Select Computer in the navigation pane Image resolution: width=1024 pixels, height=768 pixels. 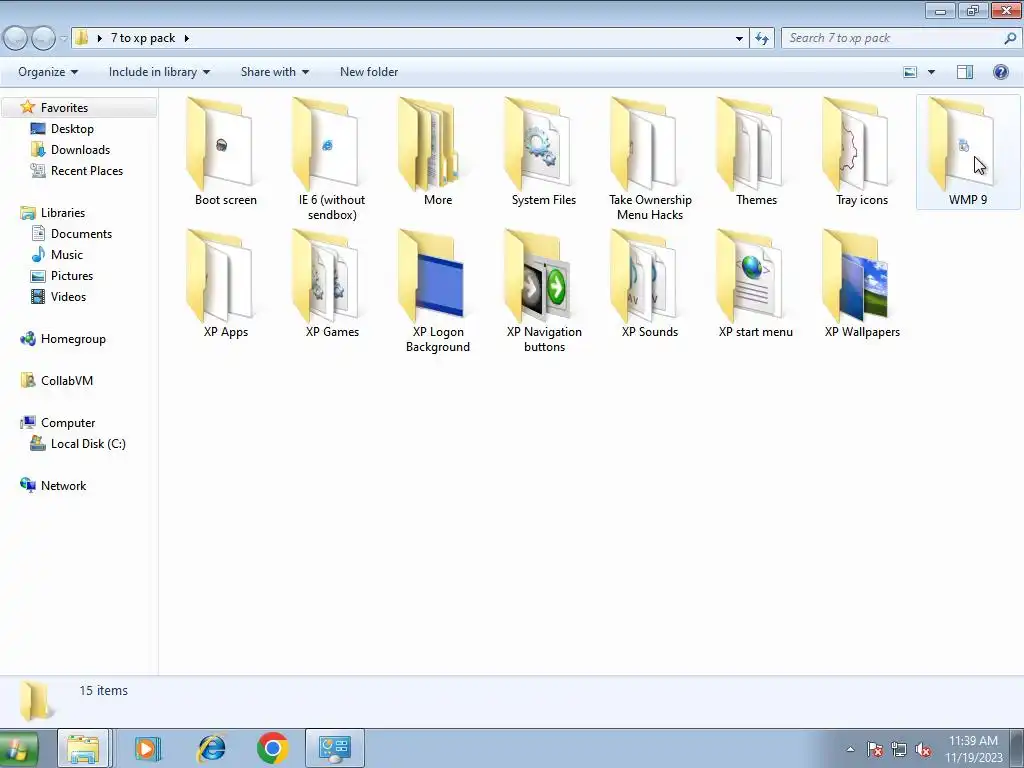click(68, 423)
